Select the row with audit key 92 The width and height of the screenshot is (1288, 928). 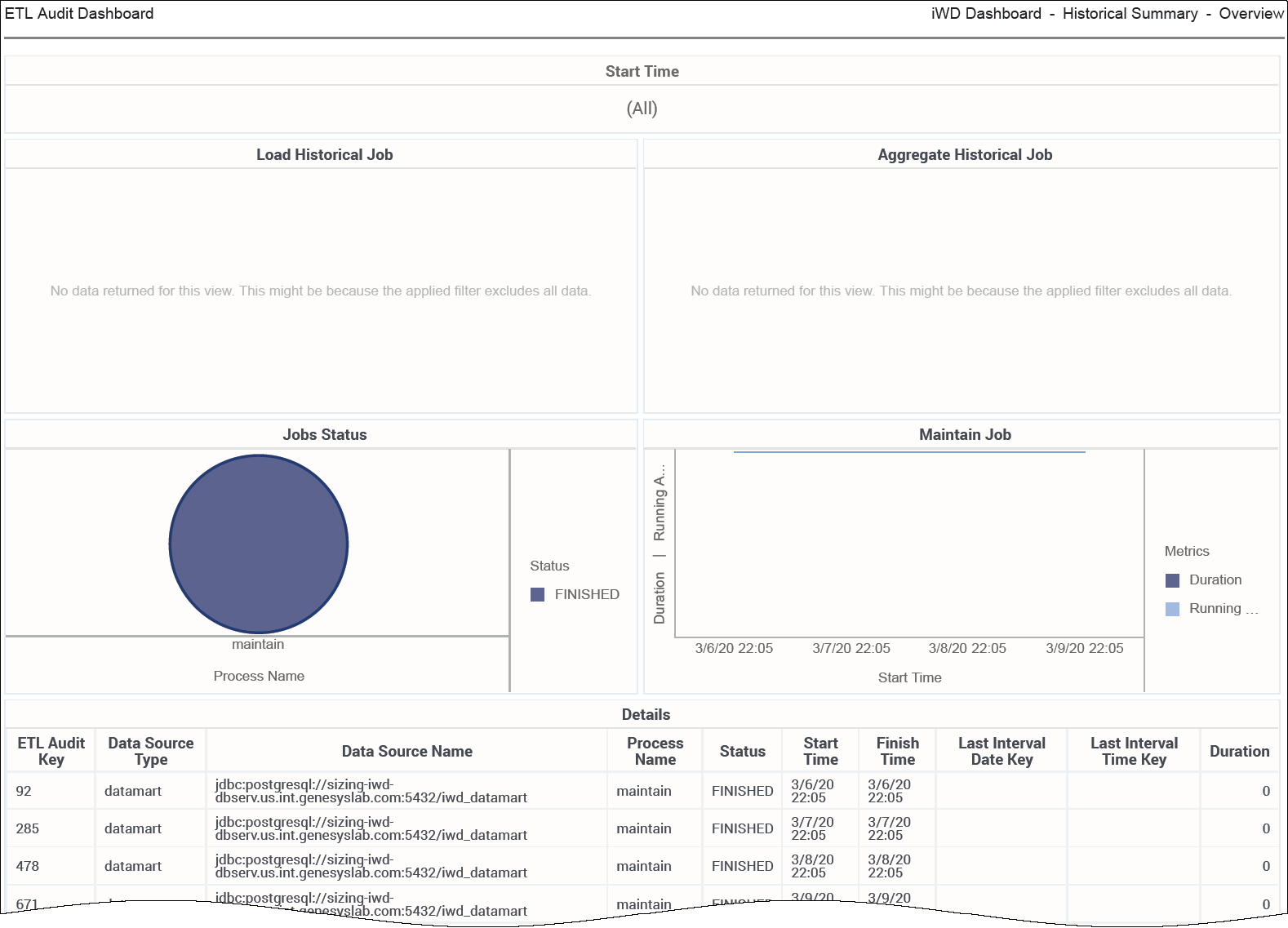[x=24, y=791]
